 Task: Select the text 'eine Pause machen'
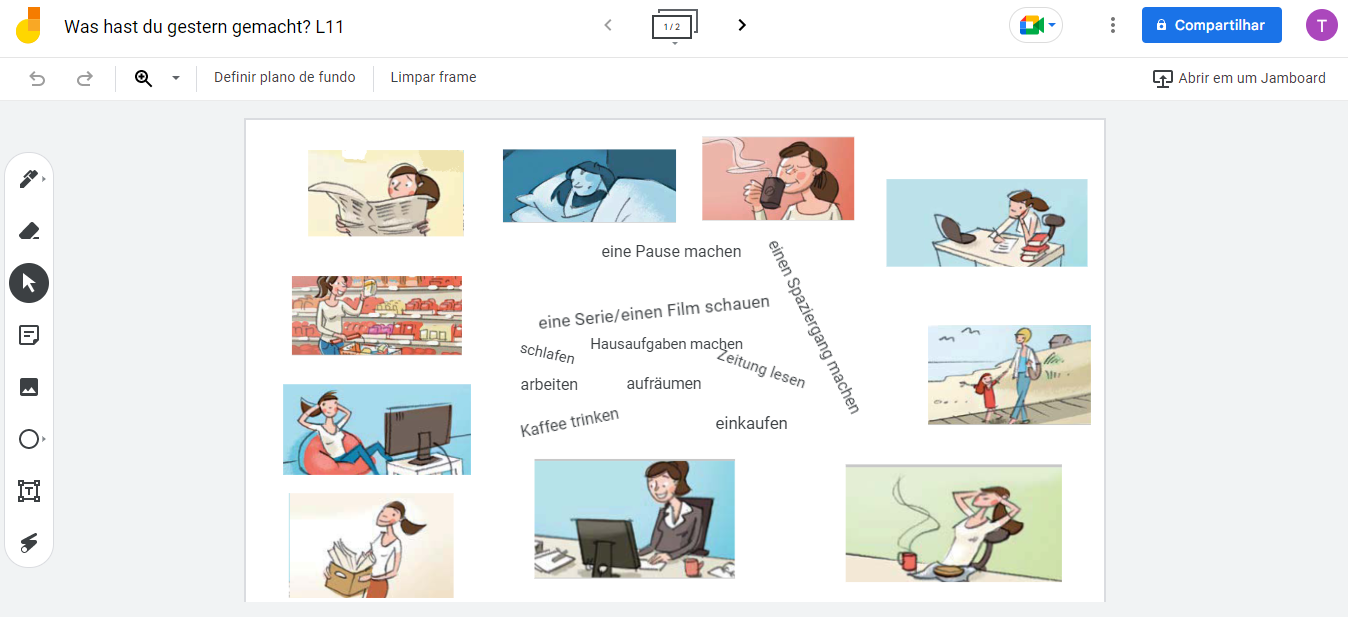[x=671, y=252]
